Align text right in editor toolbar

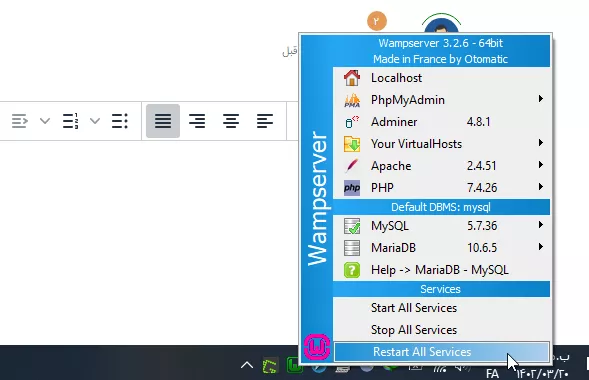[197, 121]
